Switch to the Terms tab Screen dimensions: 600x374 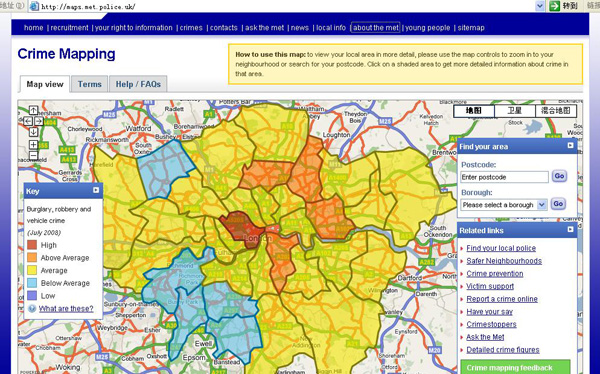coord(90,84)
